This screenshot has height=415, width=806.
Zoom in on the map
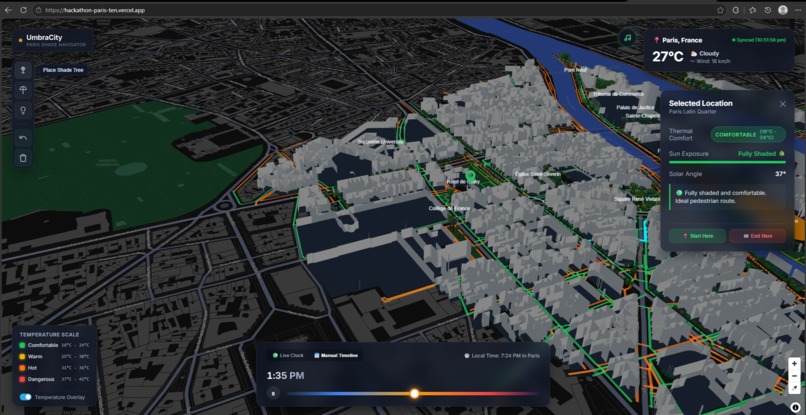tap(794, 364)
